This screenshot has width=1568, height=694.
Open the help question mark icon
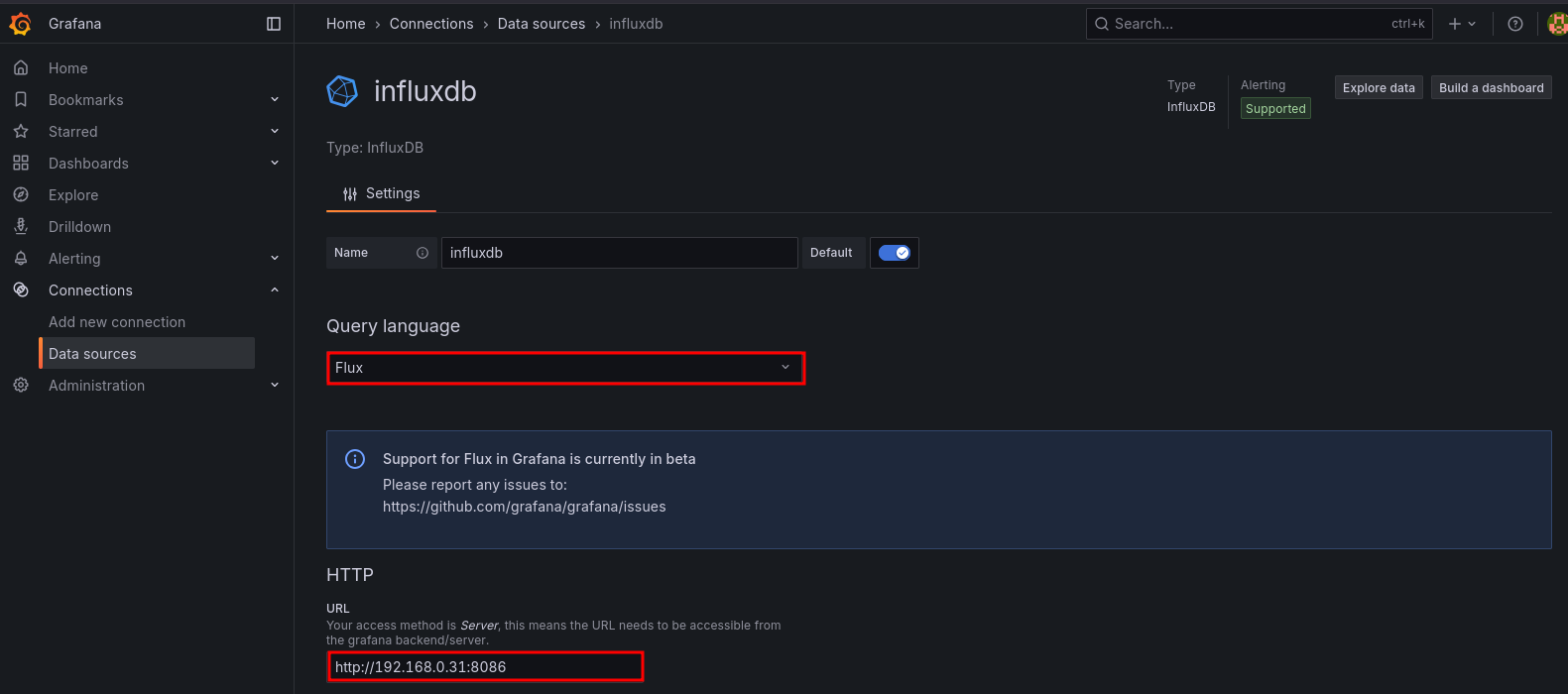[x=1514, y=24]
